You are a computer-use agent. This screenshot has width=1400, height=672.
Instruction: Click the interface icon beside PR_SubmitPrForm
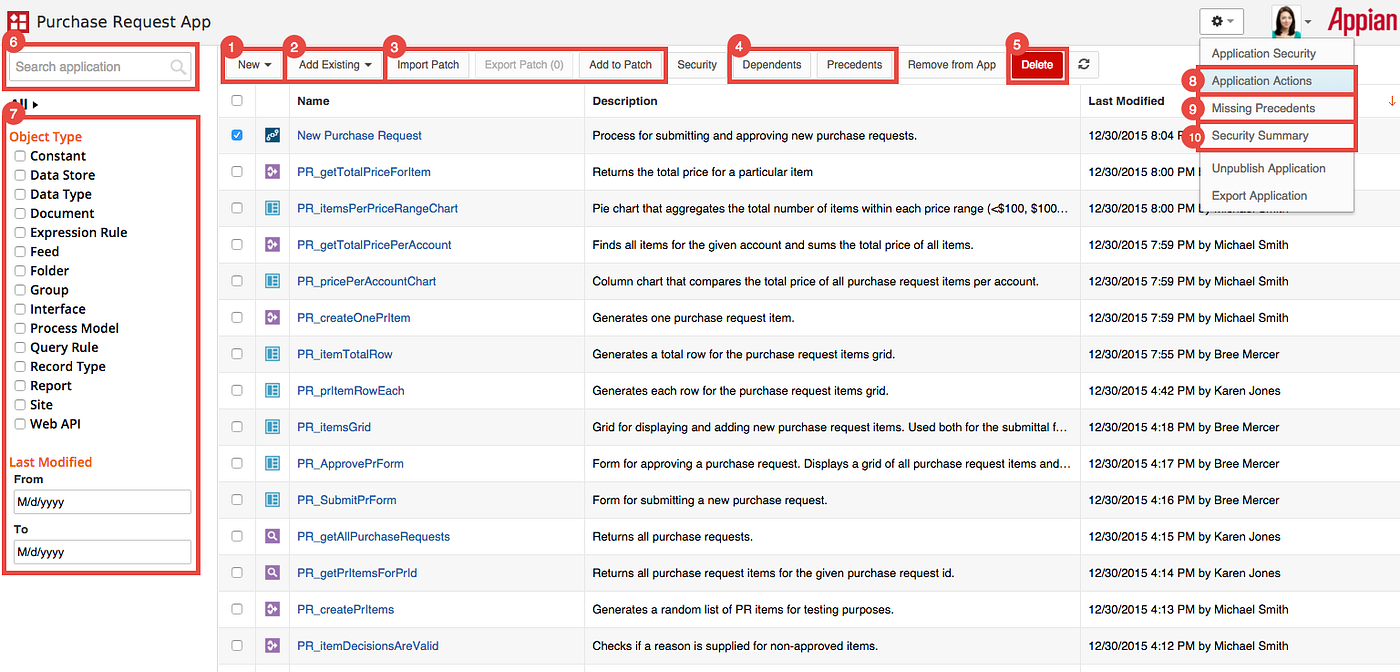272,500
